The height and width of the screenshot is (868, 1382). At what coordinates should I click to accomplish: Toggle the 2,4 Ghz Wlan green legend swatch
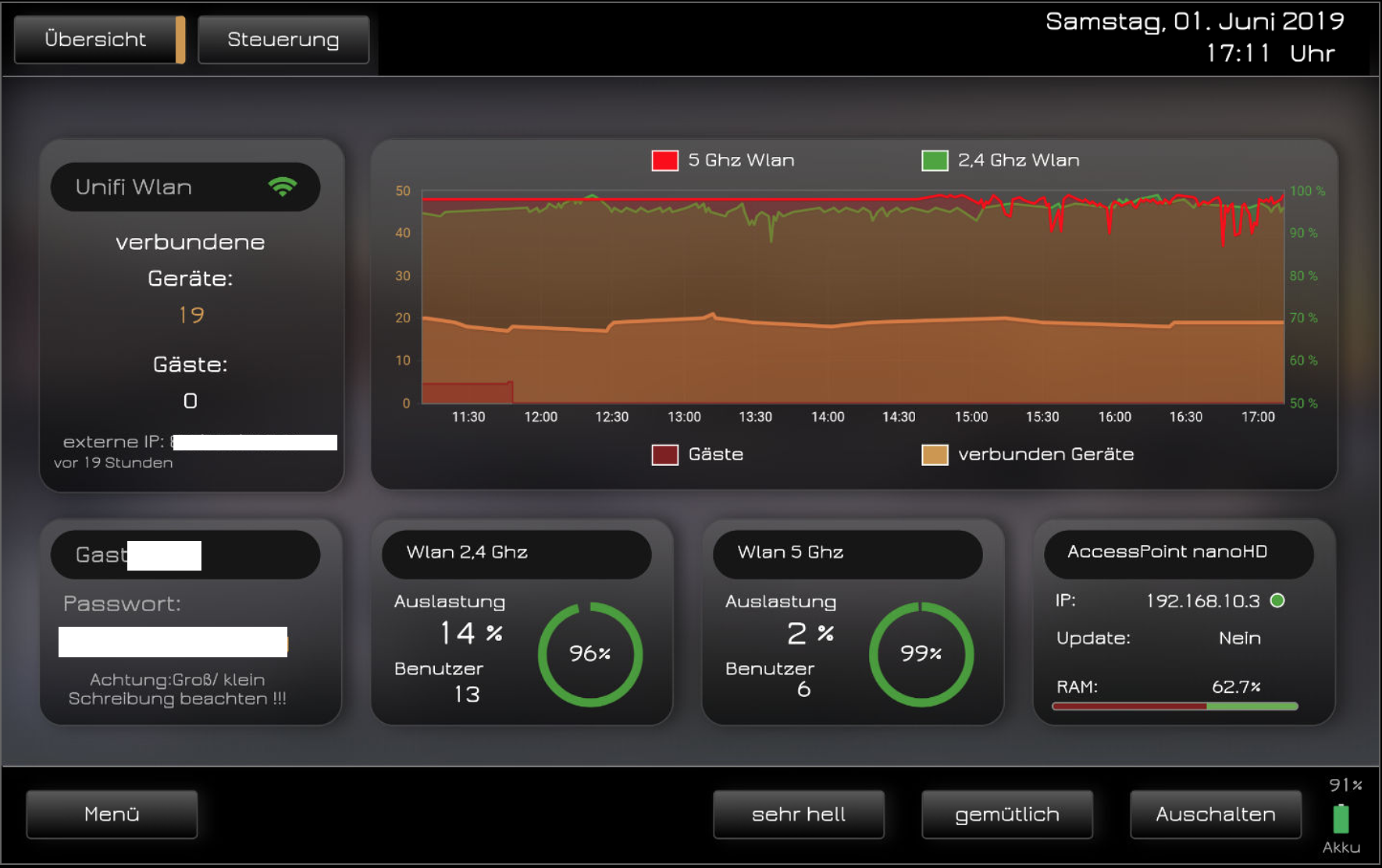tap(935, 160)
